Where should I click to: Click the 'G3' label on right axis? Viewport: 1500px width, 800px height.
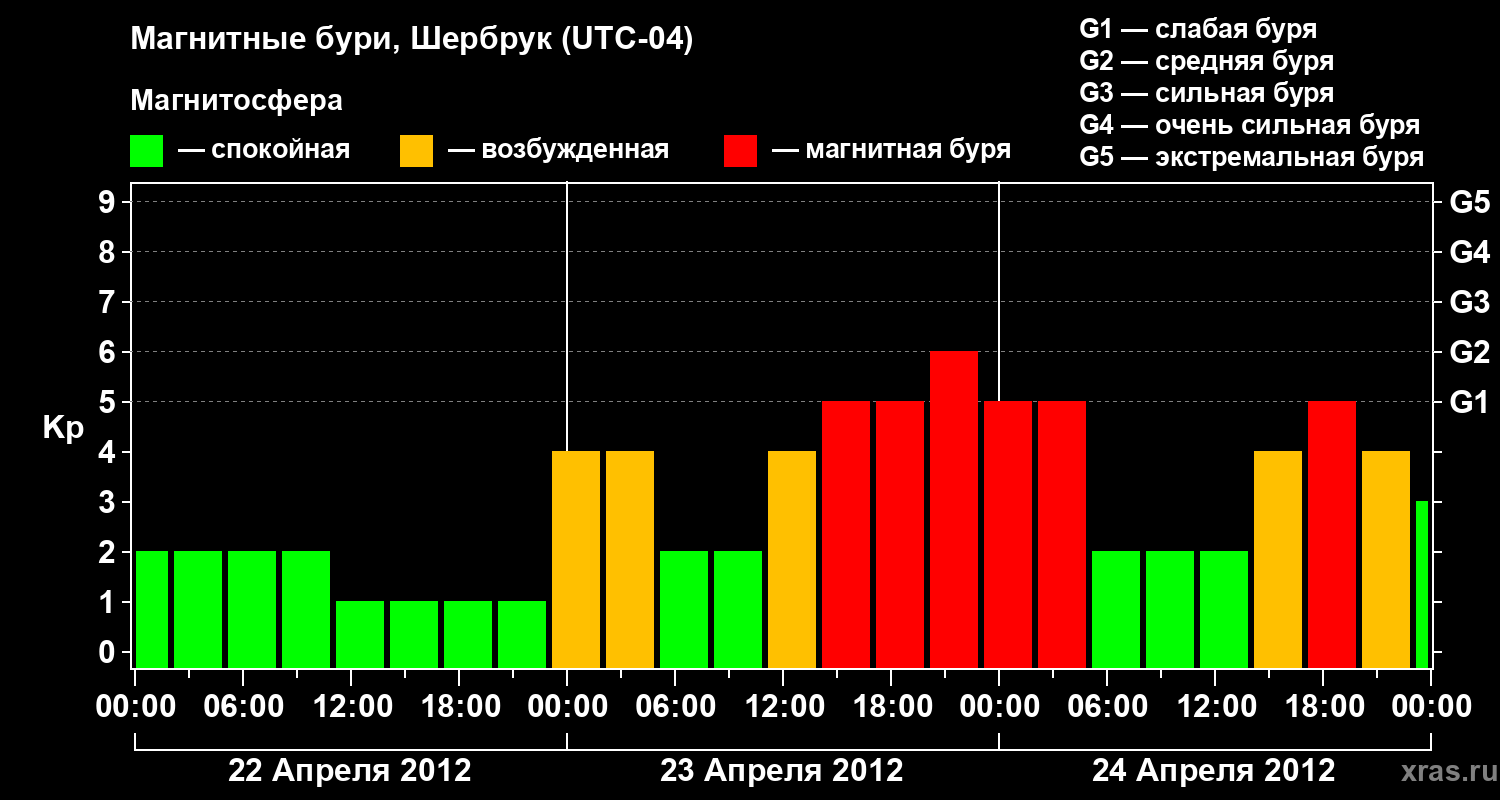(1469, 302)
